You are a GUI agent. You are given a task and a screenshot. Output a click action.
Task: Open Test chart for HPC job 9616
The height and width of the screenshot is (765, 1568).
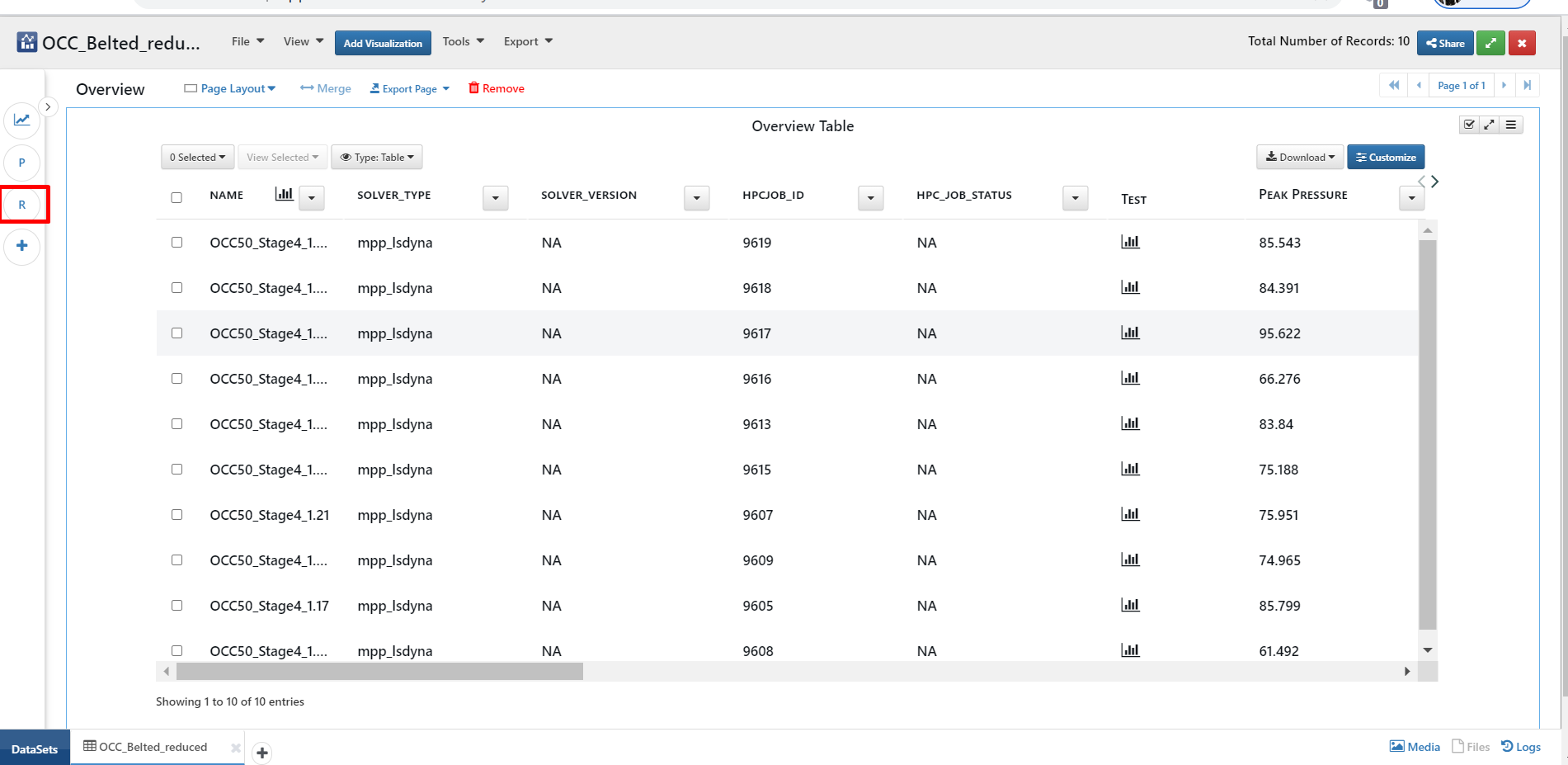click(x=1130, y=378)
